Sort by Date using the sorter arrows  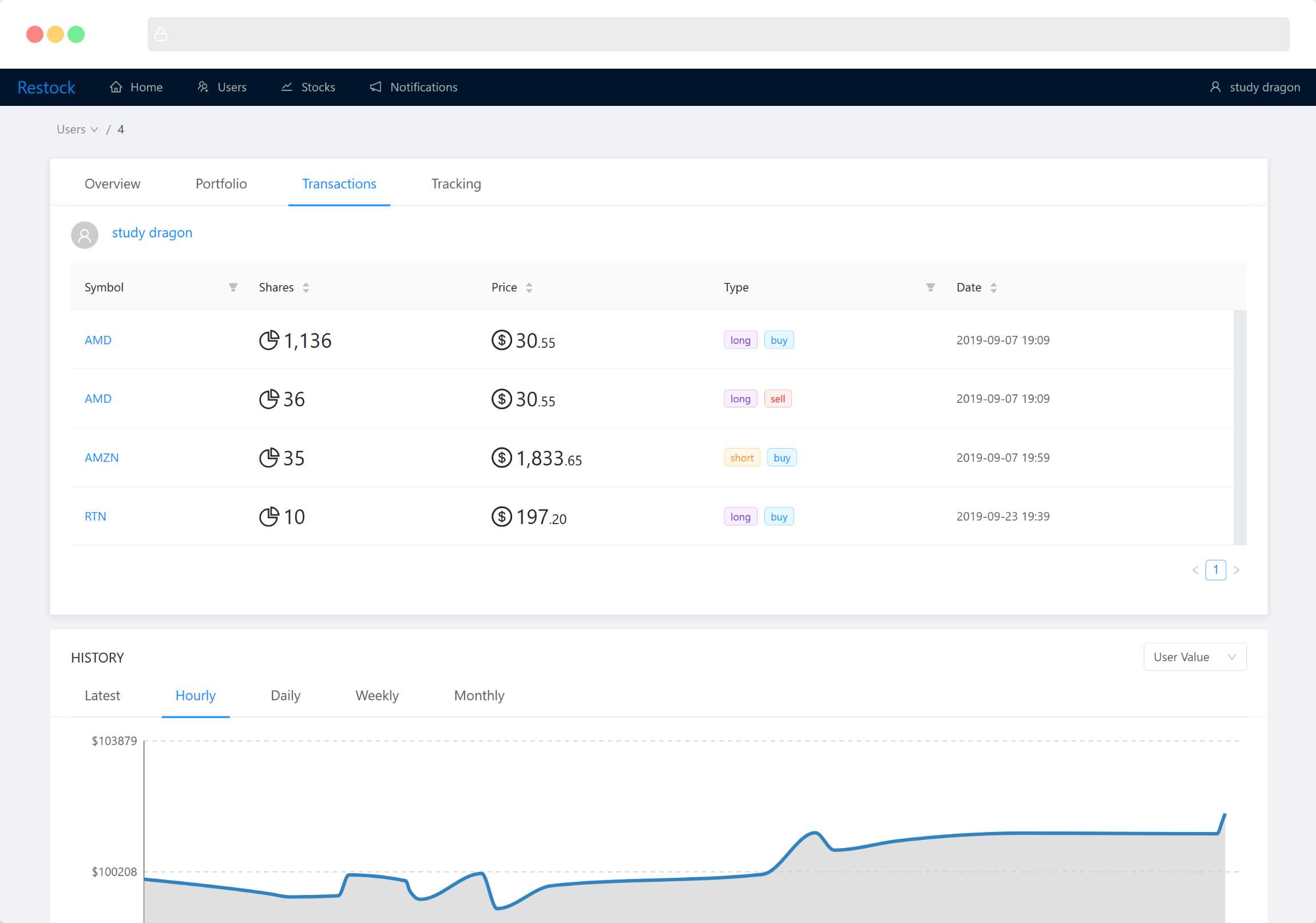[x=993, y=288]
